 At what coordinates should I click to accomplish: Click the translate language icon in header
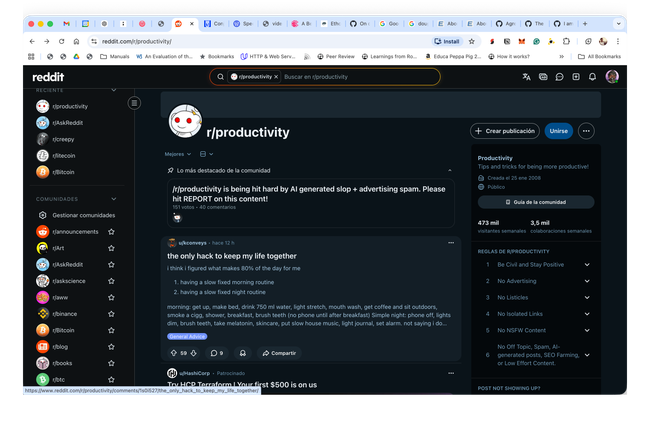[x=526, y=76]
